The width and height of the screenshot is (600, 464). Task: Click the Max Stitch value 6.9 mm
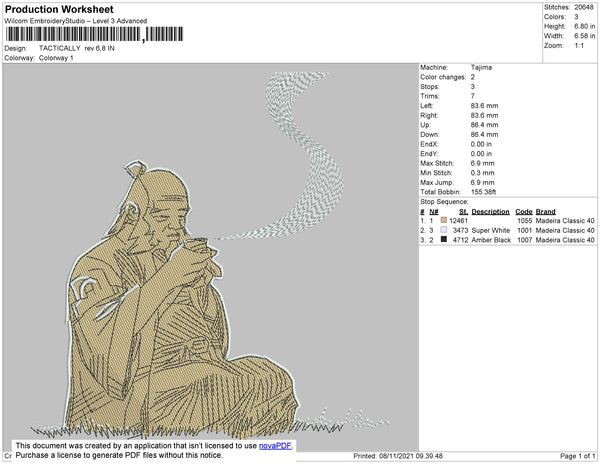click(482, 163)
